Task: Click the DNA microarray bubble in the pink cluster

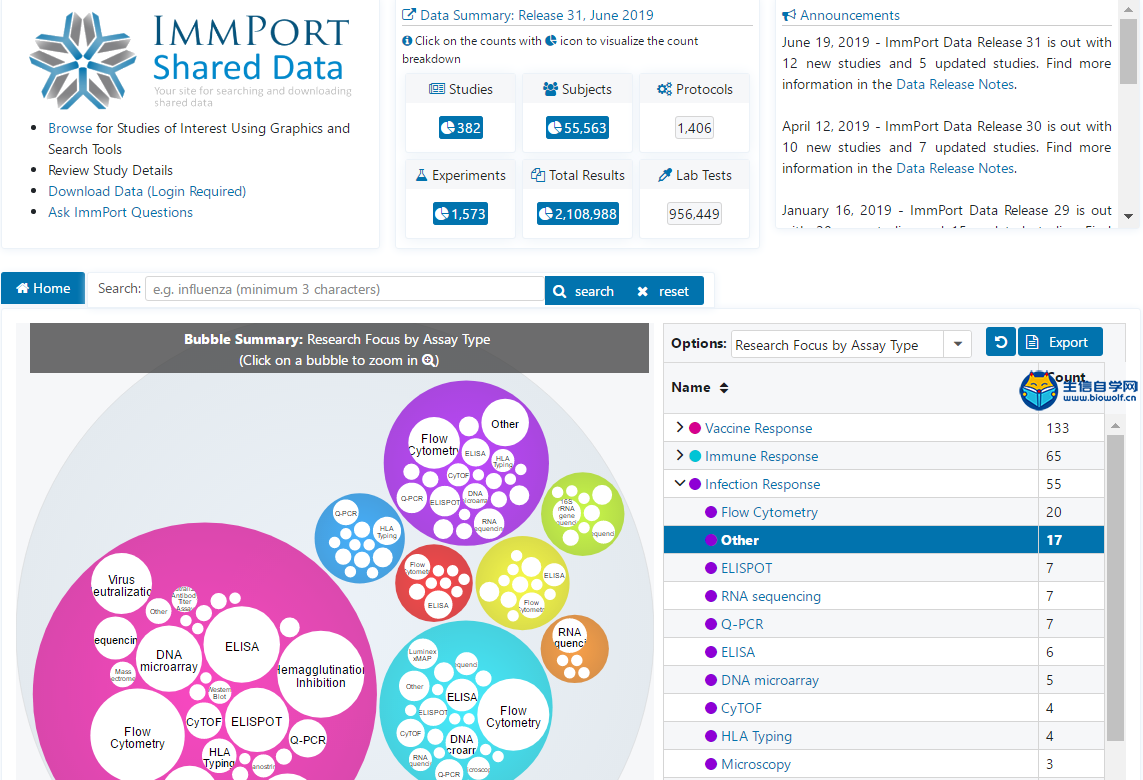Action: 169,660
